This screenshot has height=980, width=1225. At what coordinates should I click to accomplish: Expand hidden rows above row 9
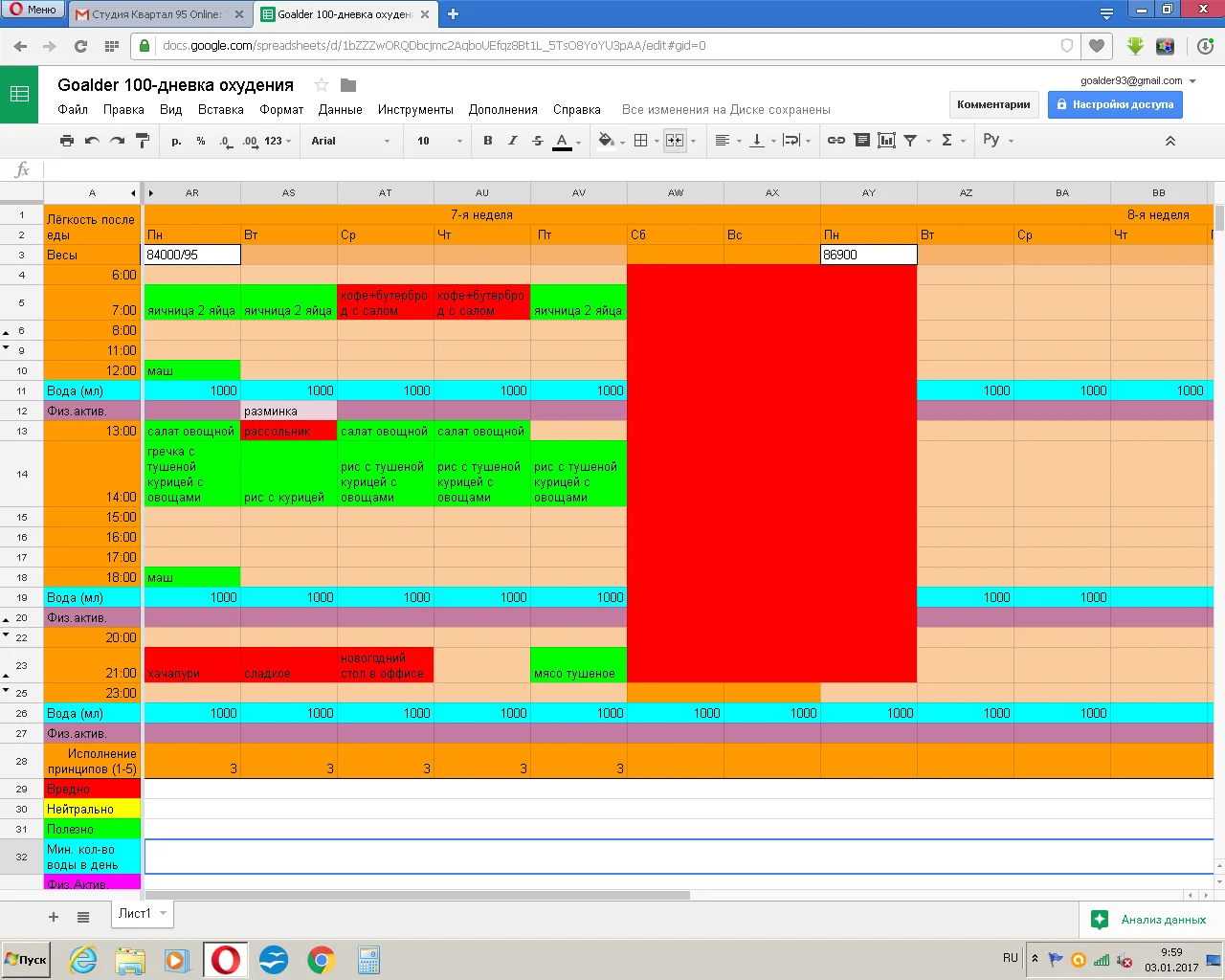[x=6, y=348]
